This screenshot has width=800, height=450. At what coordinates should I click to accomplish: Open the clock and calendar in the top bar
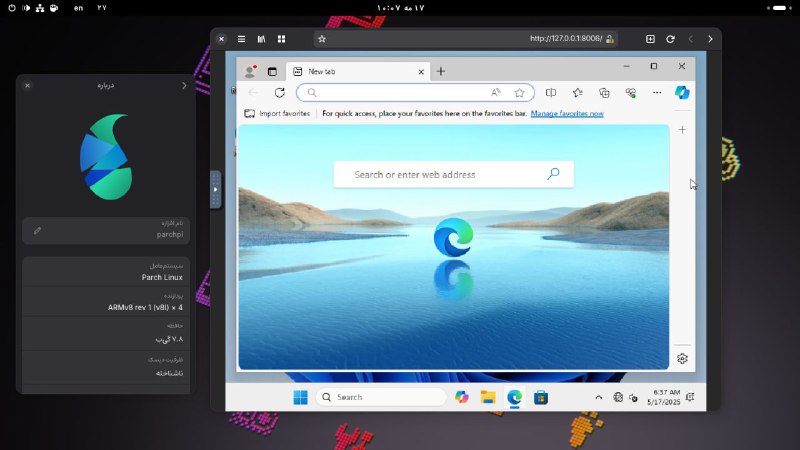point(401,8)
